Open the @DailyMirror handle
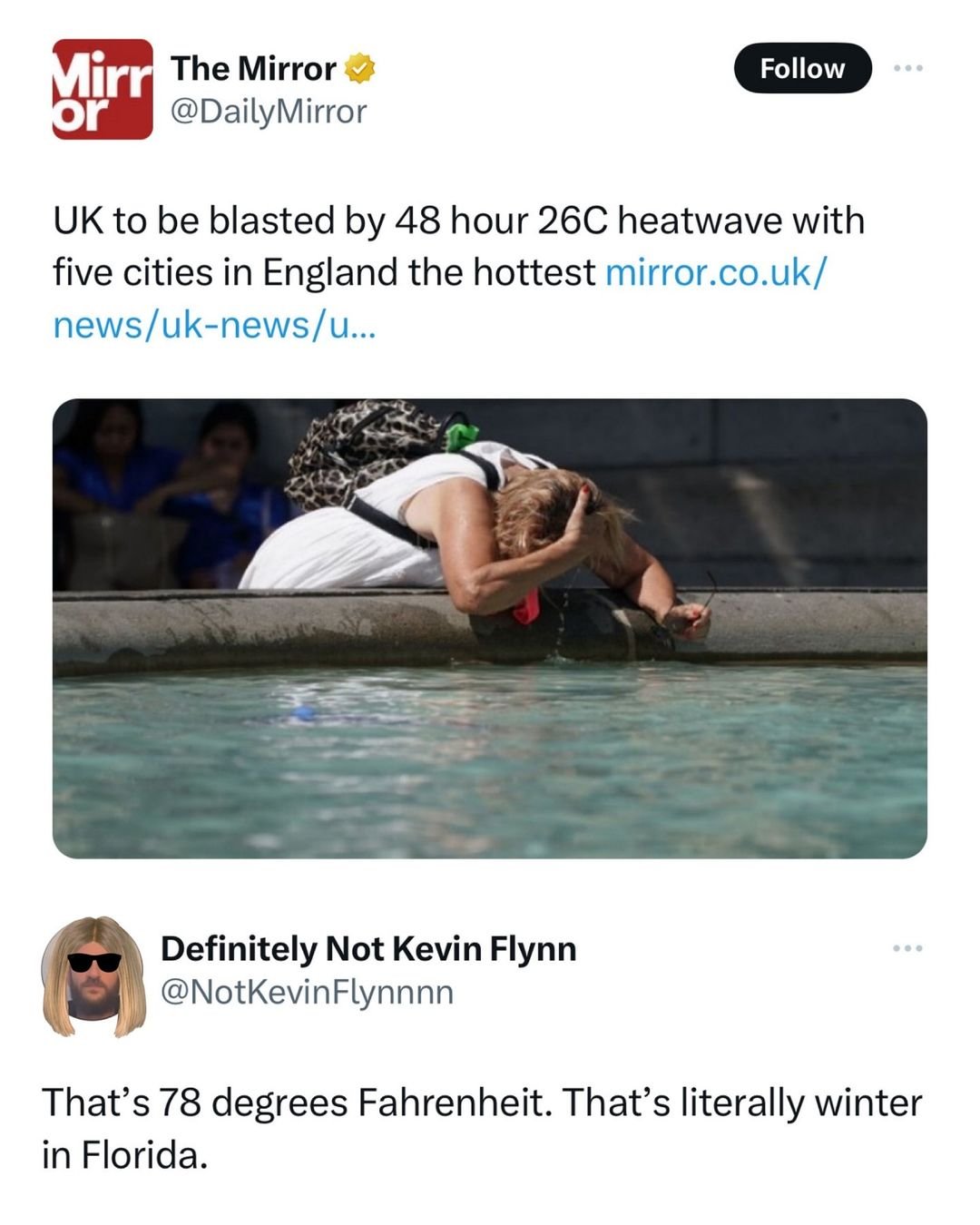Screen dimensions: 980x1225 [x=269, y=112]
